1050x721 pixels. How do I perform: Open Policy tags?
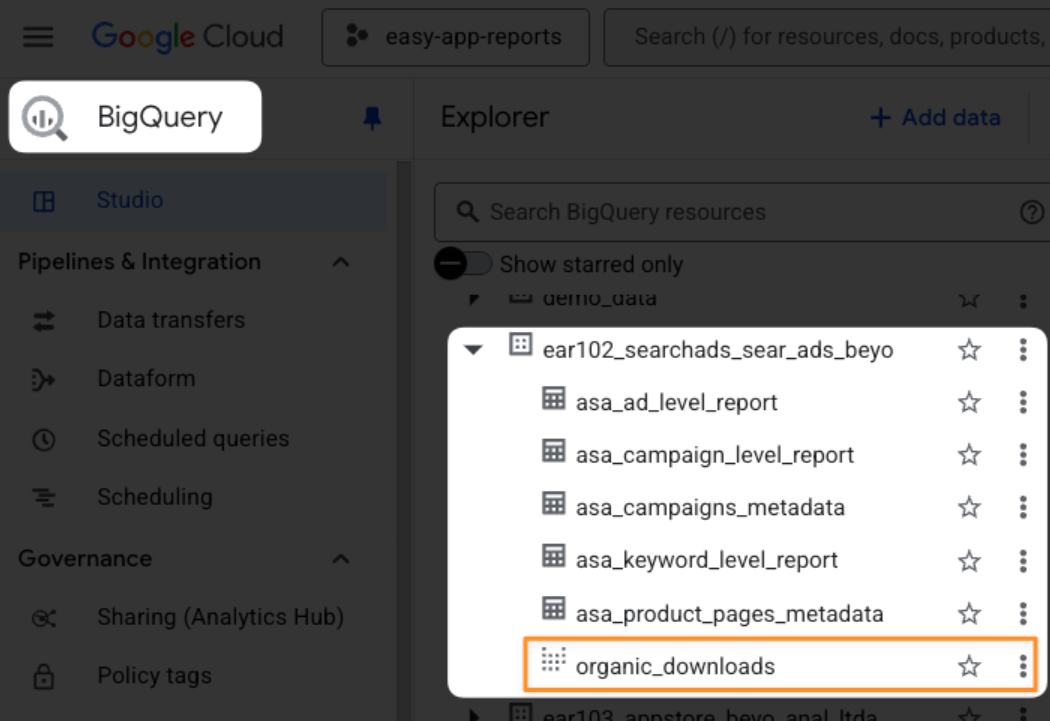(x=154, y=675)
